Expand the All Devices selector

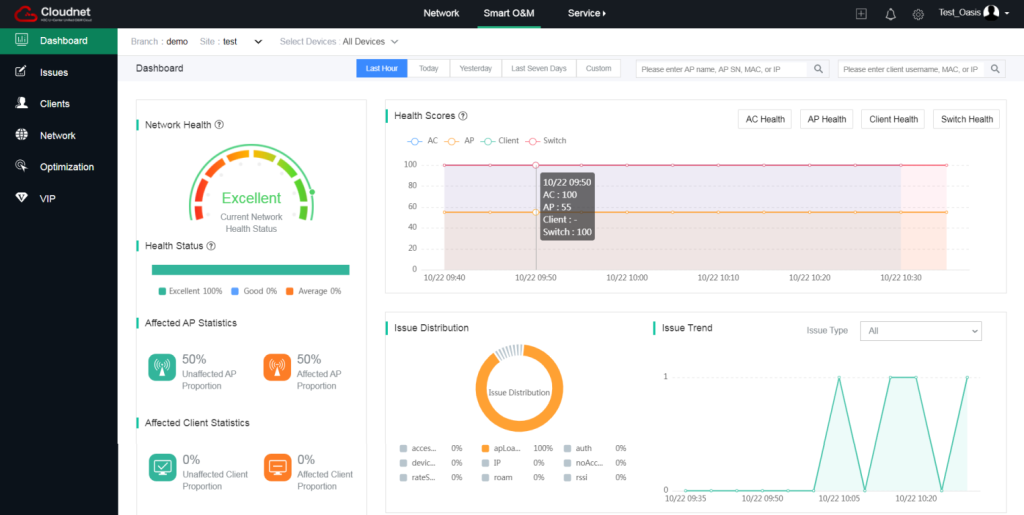370,42
